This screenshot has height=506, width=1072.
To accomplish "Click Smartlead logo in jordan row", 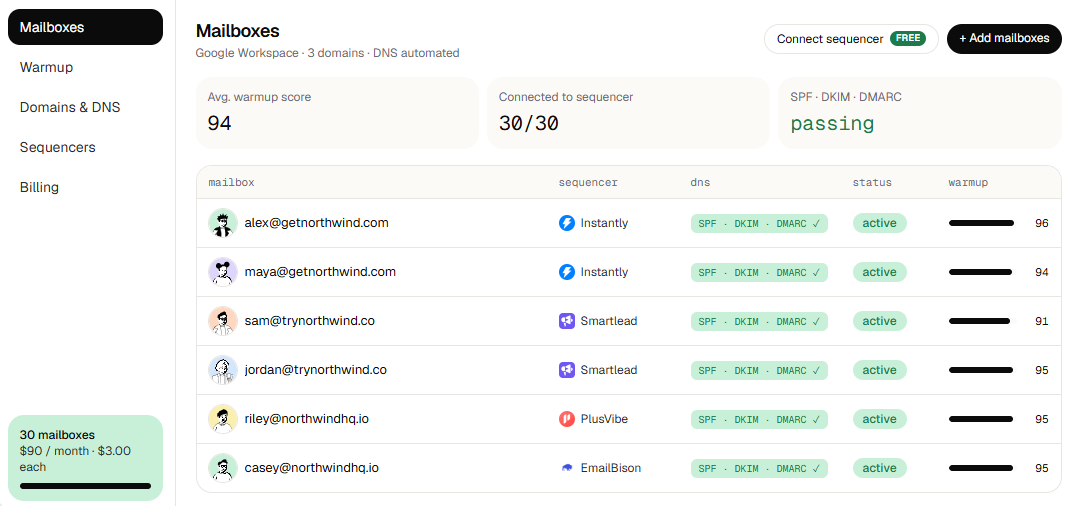I will [567, 370].
